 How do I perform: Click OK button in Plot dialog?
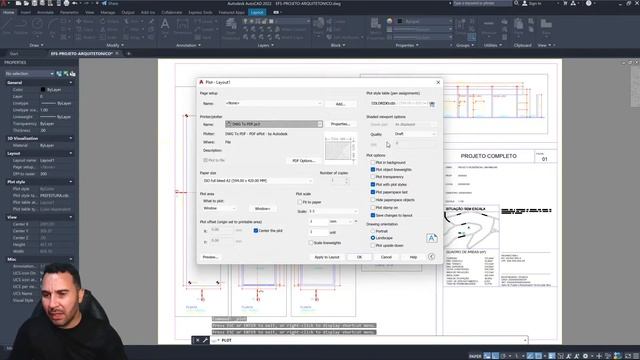point(359,257)
